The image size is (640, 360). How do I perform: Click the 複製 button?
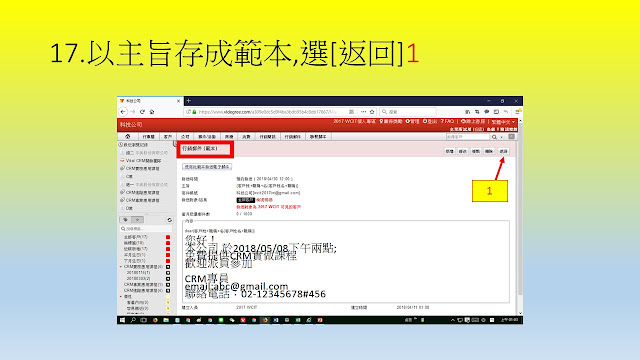click(476, 151)
